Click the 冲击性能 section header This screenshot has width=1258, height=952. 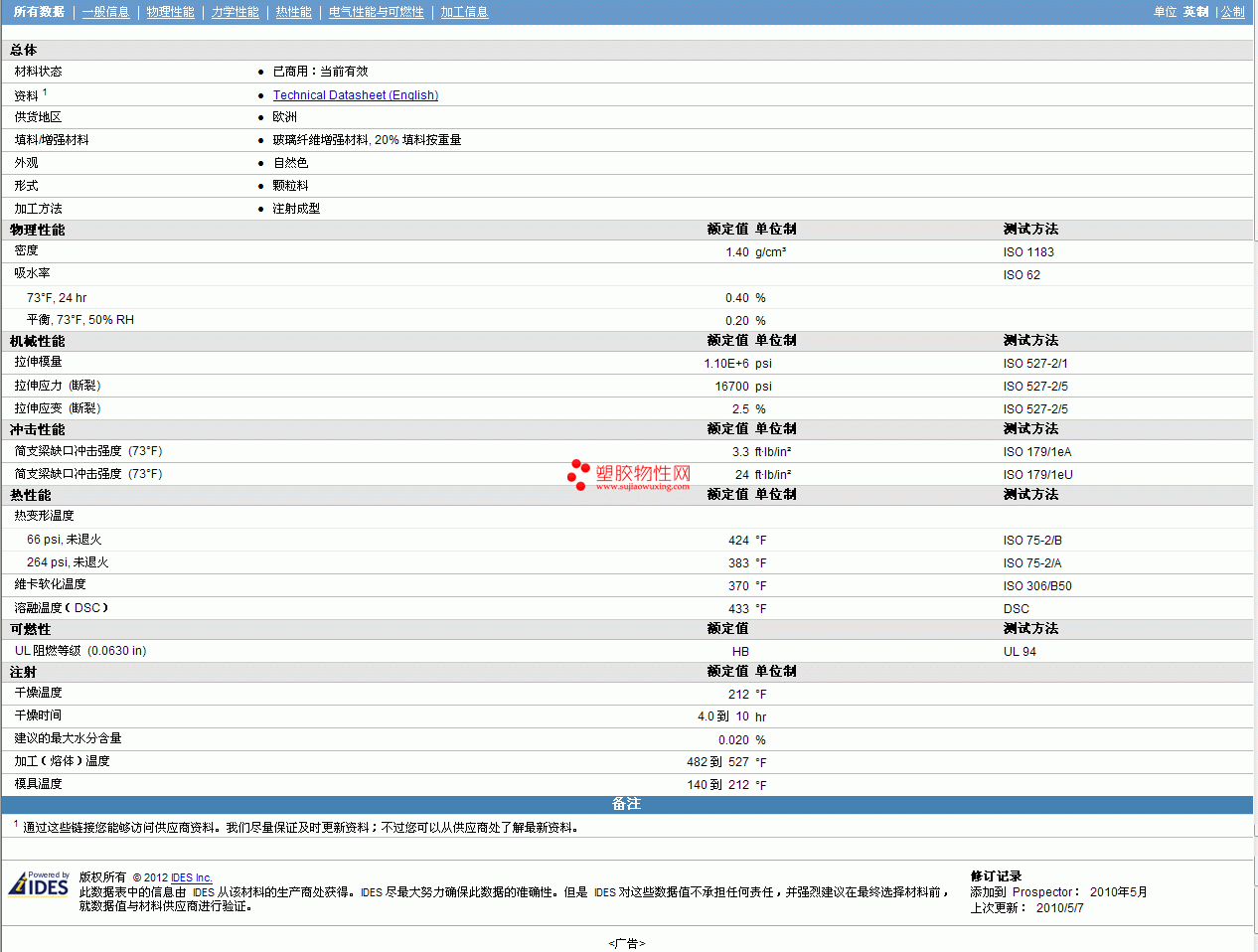[37, 430]
